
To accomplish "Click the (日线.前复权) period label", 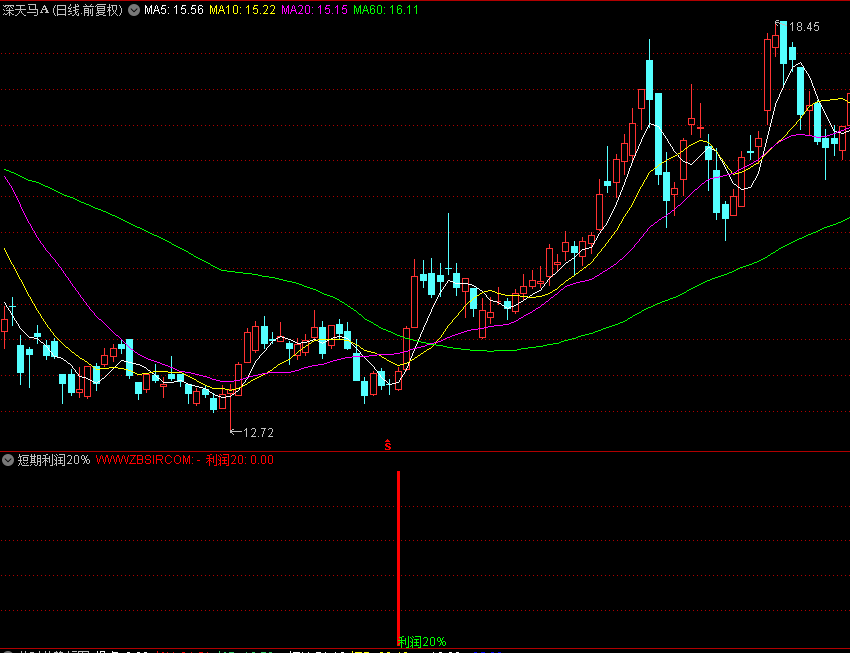I will 87,10.
